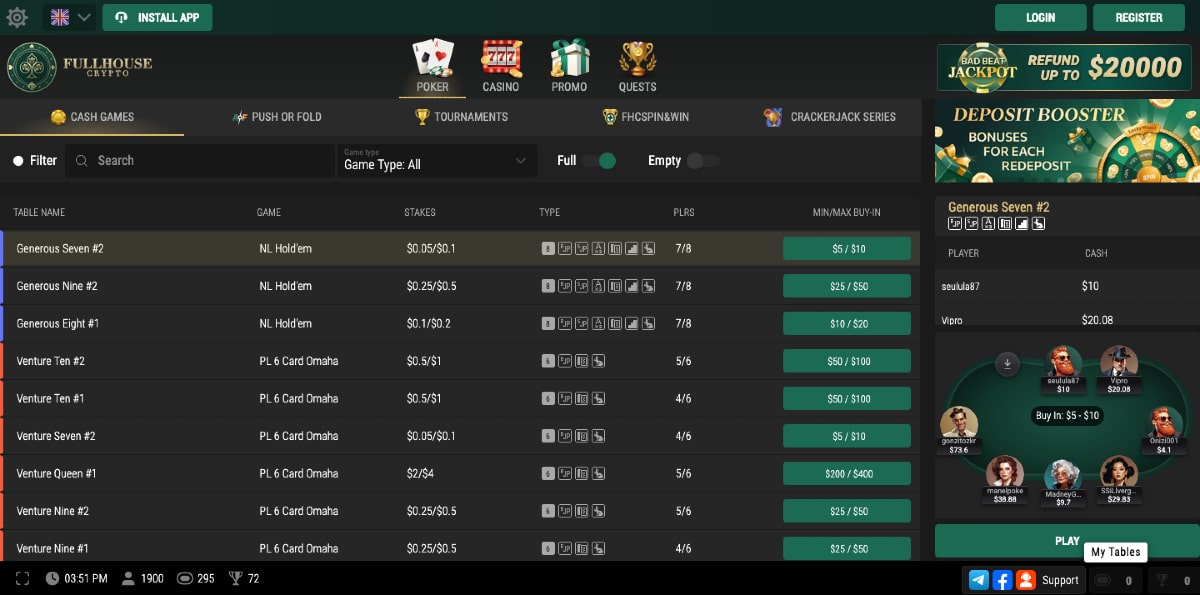
Task: Click Vipro's avatar on the table preview
Action: [x=1118, y=362]
